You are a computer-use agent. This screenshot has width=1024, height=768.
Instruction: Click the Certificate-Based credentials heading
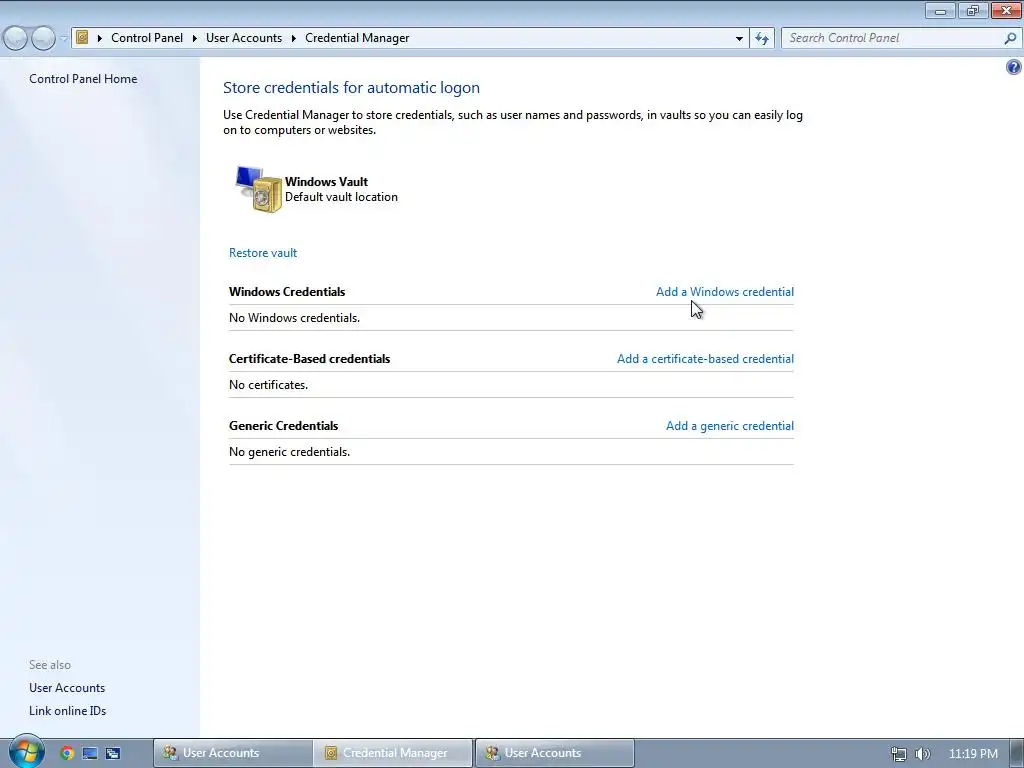click(x=309, y=359)
